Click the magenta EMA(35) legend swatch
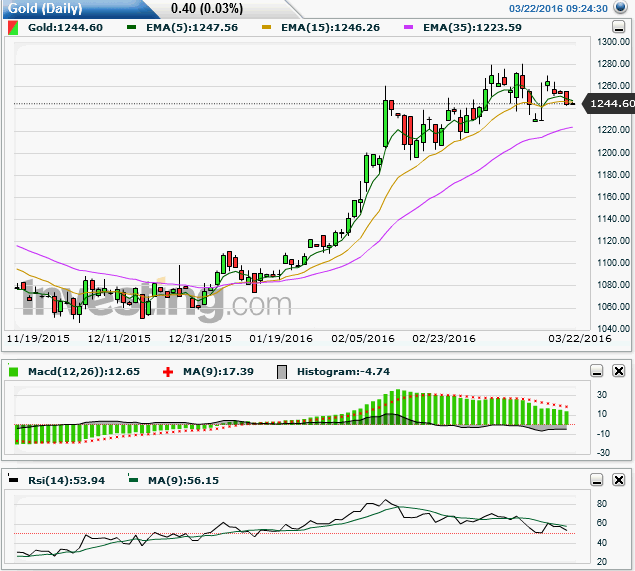The width and height of the screenshot is (635, 571). pos(409,27)
